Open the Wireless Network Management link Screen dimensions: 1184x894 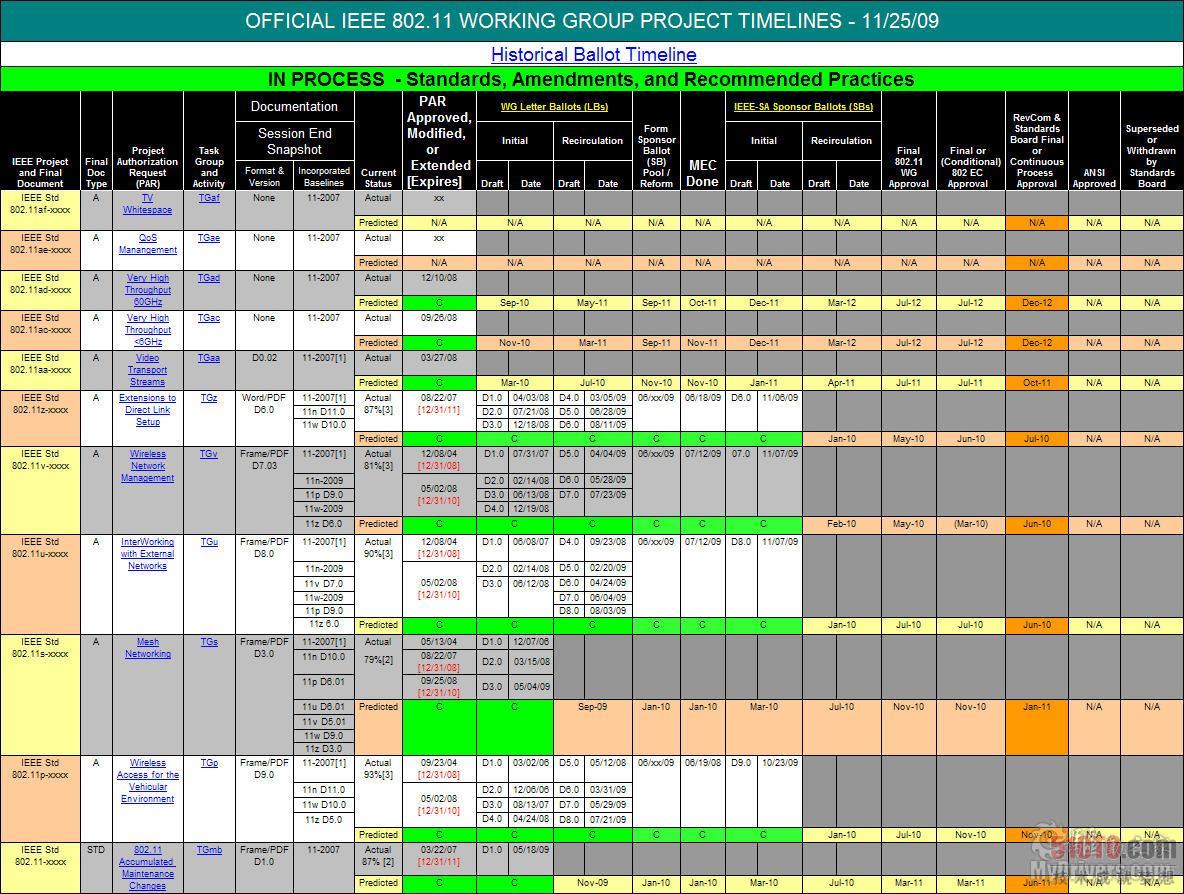[147, 466]
